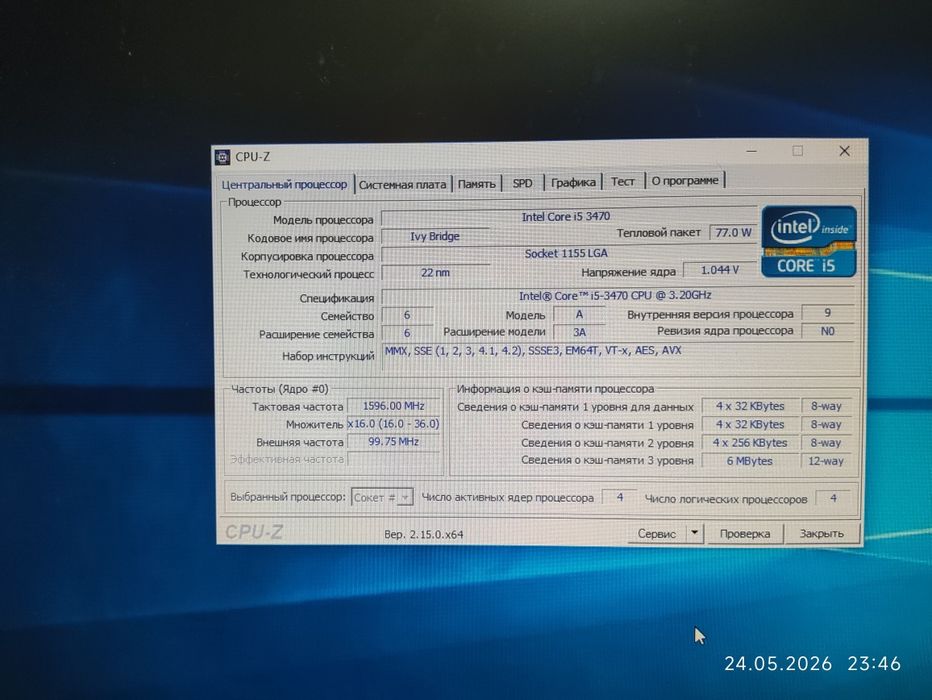
Task: Click the code name value Ivy Bridge
Action: [x=435, y=237]
